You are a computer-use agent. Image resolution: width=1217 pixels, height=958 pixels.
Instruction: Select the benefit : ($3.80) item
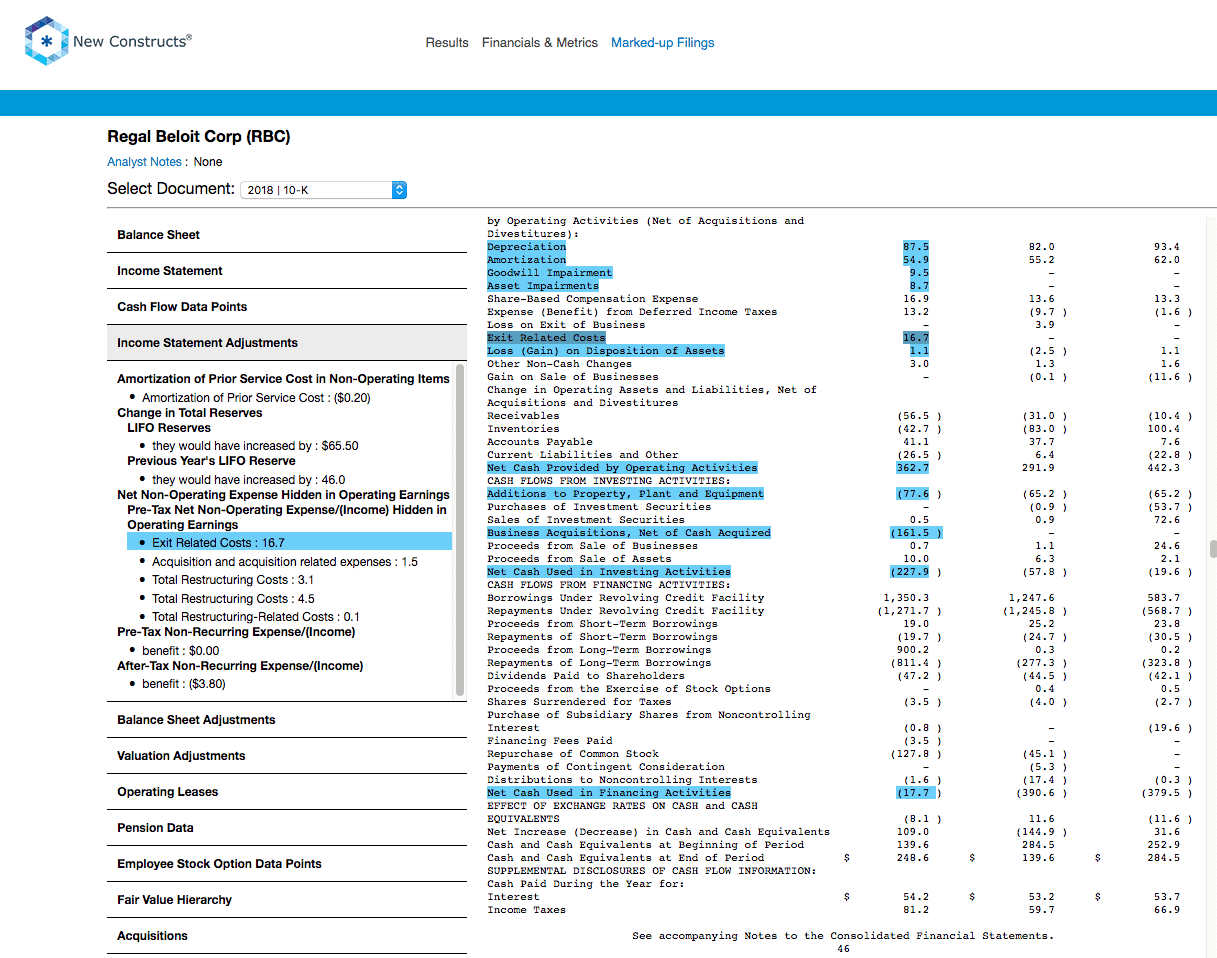(184, 684)
